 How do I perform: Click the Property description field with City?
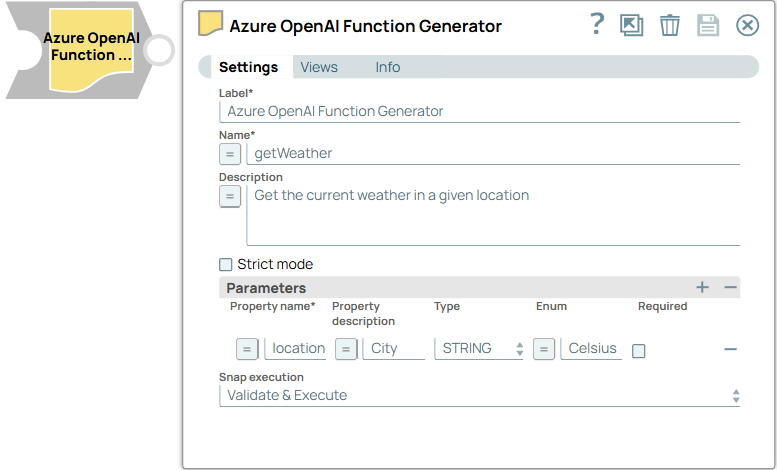coord(393,349)
